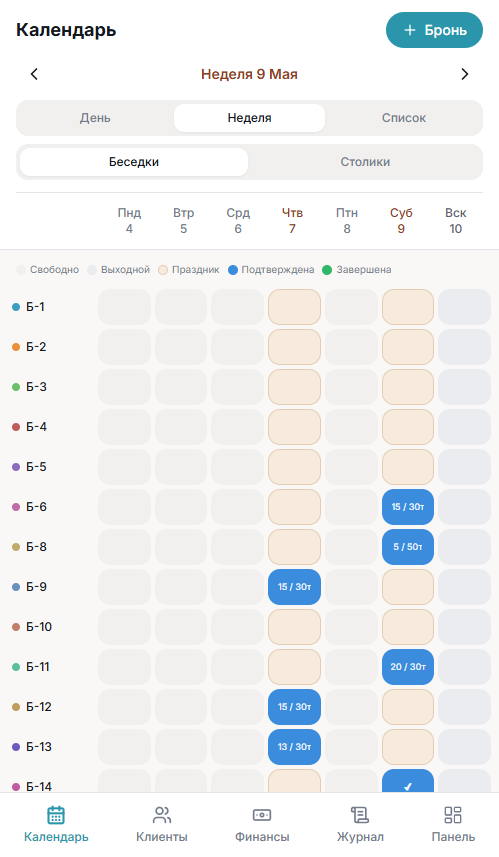Open the Клиенты people icon
The height and width of the screenshot is (857, 499).
(162, 815)
